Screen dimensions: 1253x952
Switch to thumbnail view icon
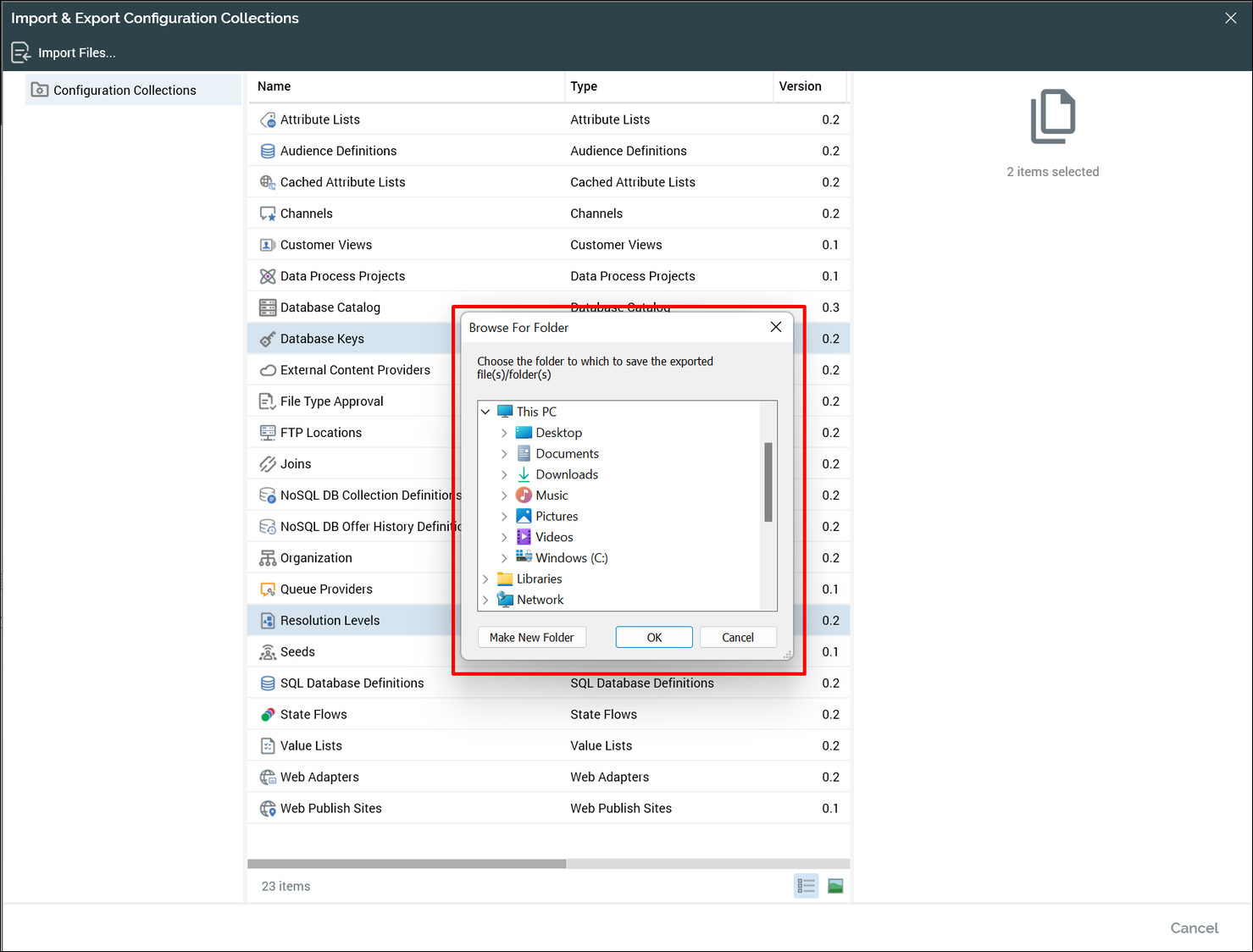(x=835, y=886)
